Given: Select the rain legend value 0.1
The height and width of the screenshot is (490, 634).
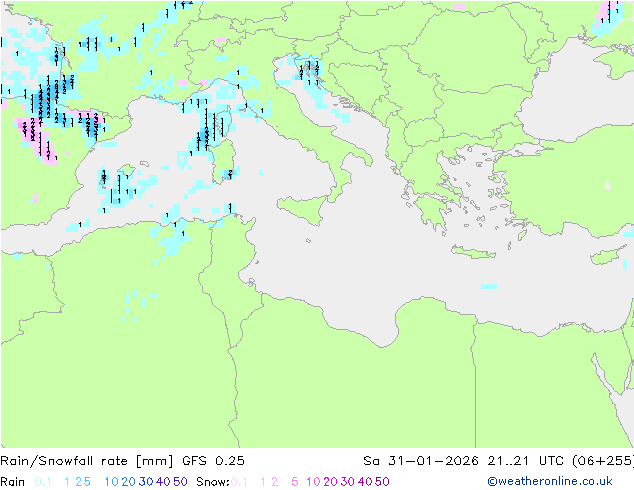Looking at the screenshot, I should coord(43,482).
